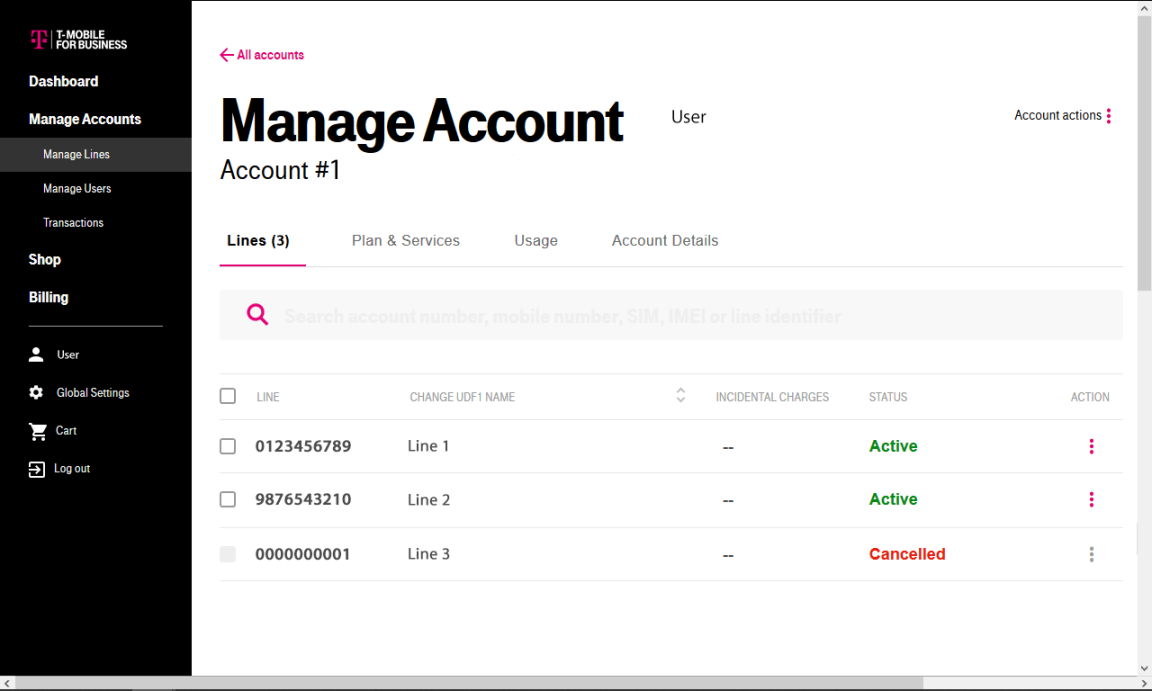The image size is (1152, 691).
Task: Open the Usage tab
Action: pos(536,240)
